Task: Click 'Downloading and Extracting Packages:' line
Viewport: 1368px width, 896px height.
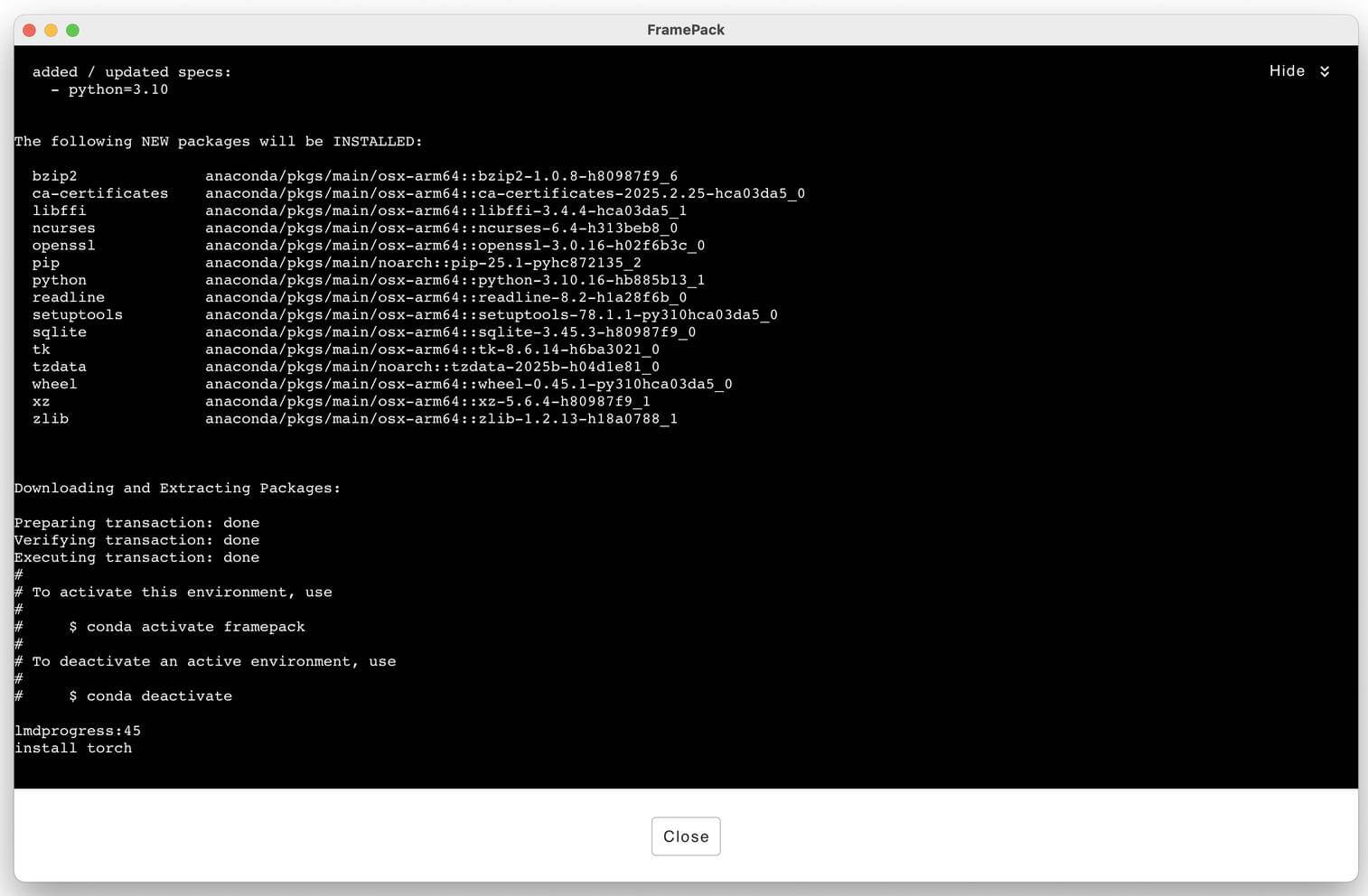Action: click(x=178, y=488)
